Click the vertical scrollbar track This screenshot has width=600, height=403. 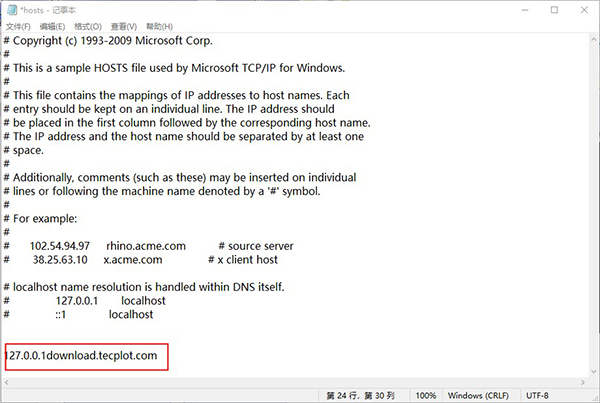(x=592, y=200)
